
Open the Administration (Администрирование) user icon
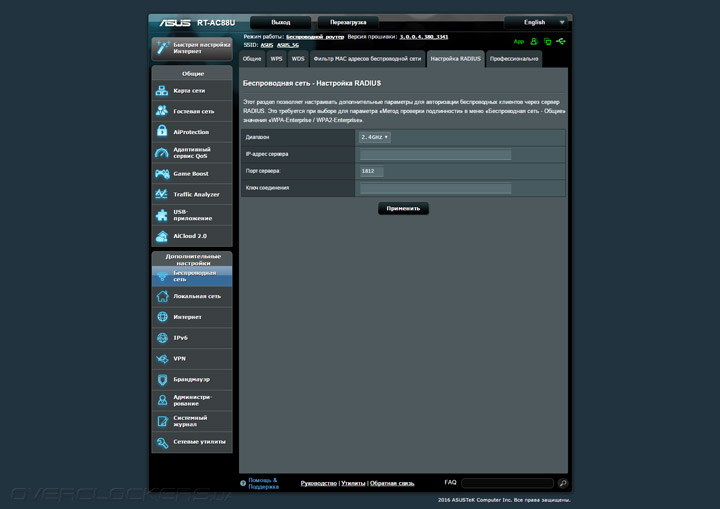point(162,400)
